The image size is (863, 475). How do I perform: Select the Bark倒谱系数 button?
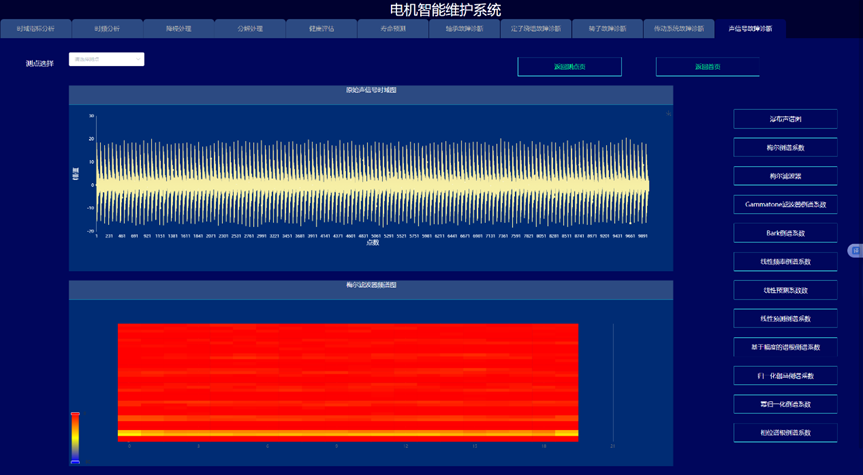click(x=785, y=233)
